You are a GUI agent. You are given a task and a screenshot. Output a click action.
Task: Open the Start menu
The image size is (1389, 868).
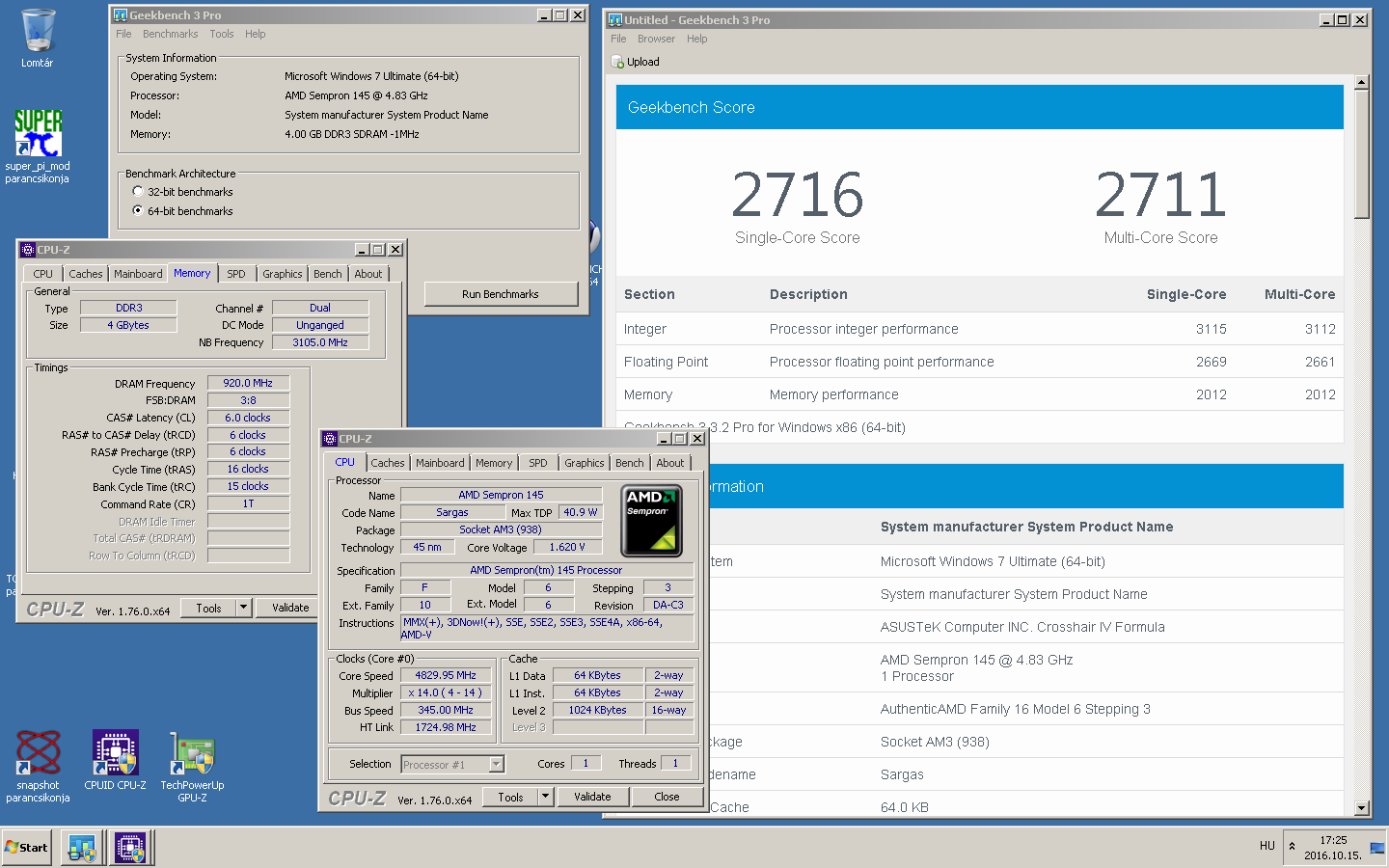coord(27,848)
